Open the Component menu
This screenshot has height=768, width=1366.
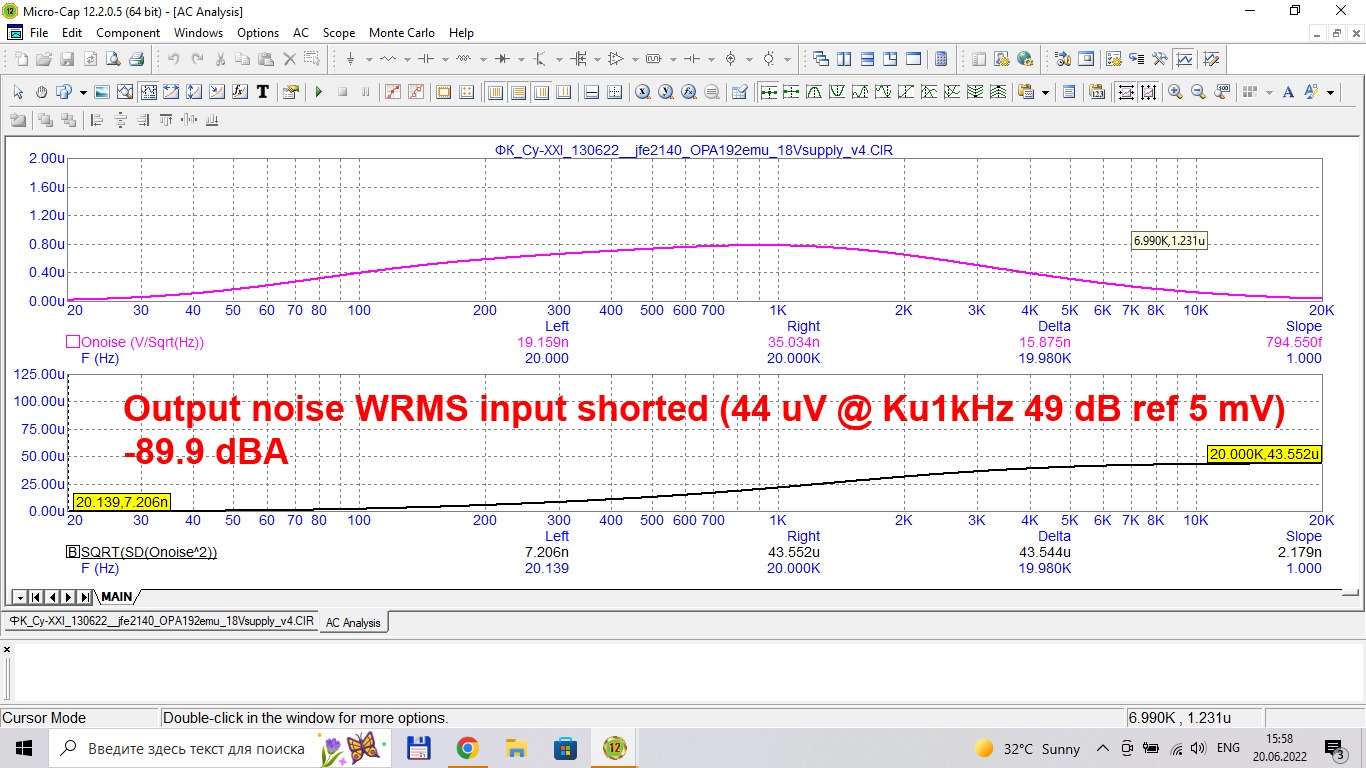(128, 32)
